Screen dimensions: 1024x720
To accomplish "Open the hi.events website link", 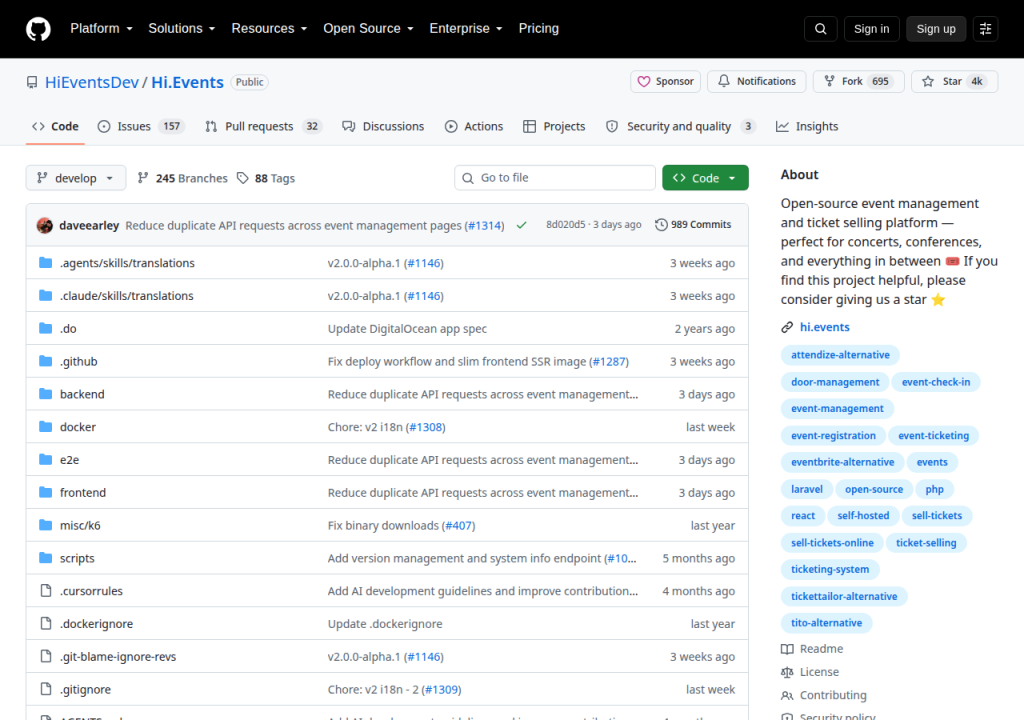I will [824, 327].
